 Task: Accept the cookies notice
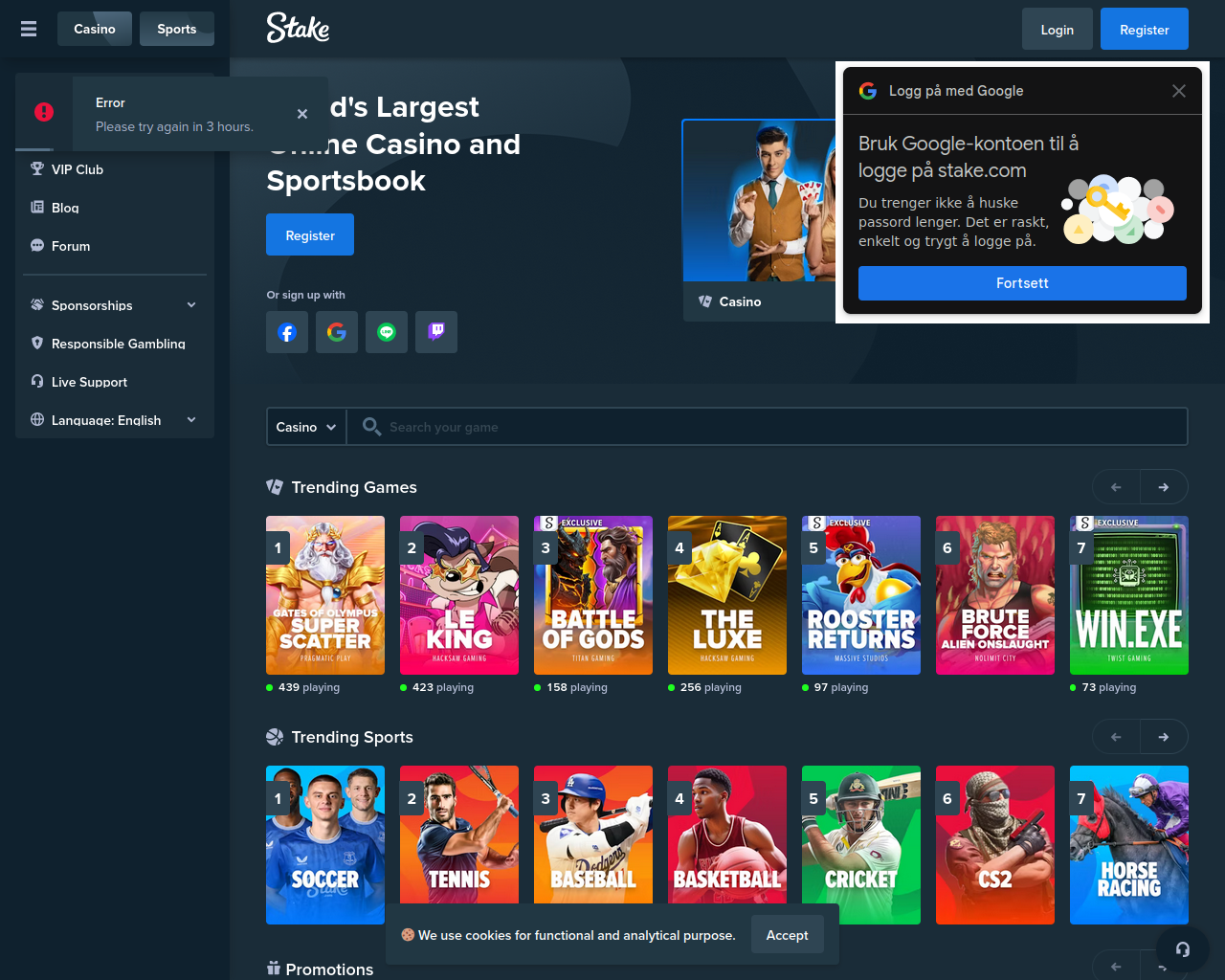[x=787, y=935]
